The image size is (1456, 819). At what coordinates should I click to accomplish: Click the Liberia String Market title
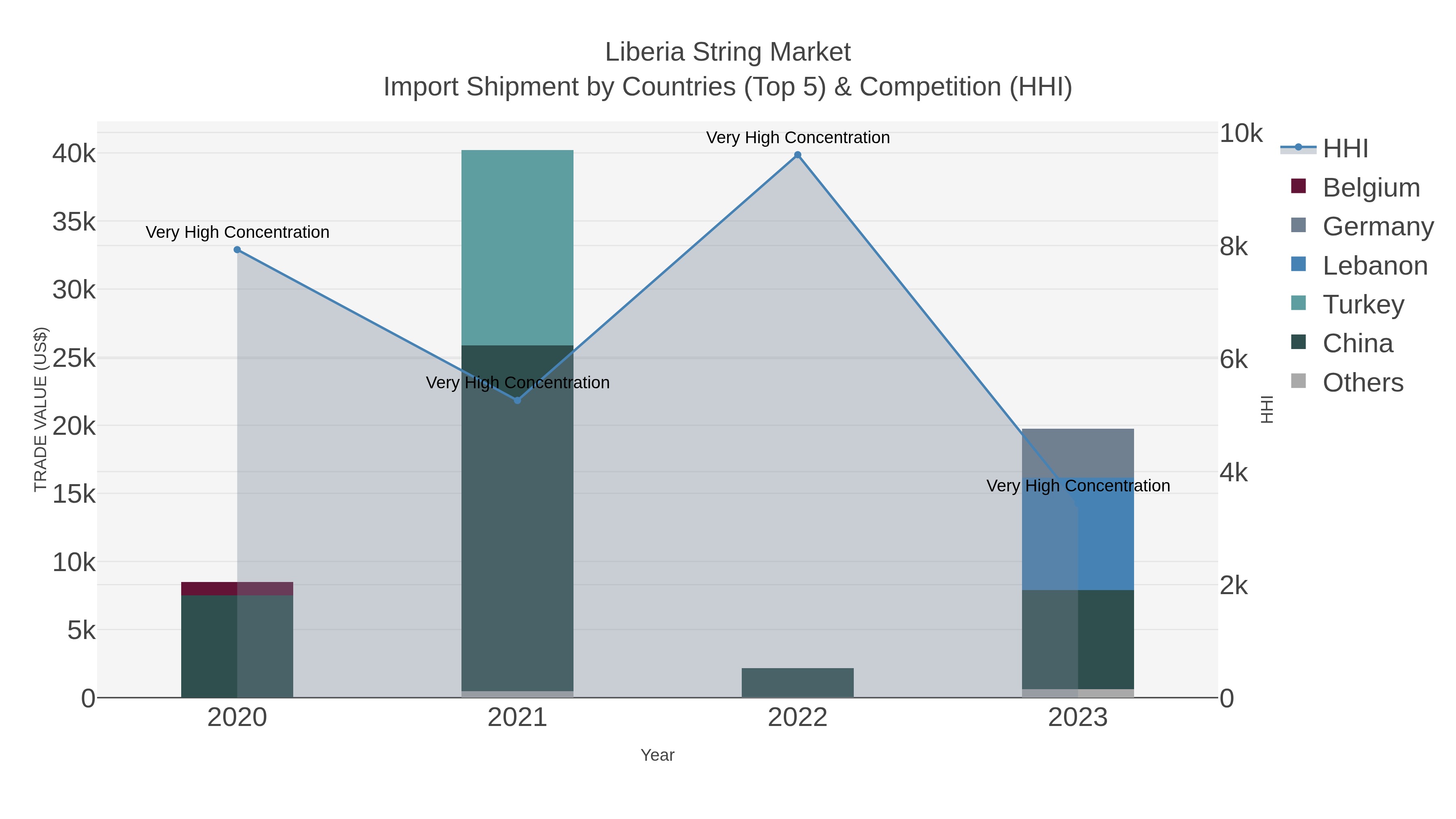coord(728,52)
